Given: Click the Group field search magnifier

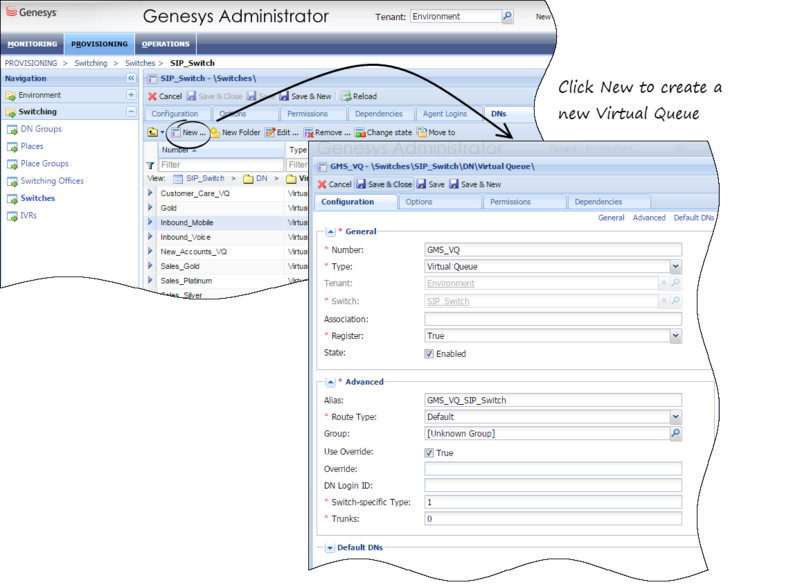Looking at the screenshot, I should pos(676,433).
